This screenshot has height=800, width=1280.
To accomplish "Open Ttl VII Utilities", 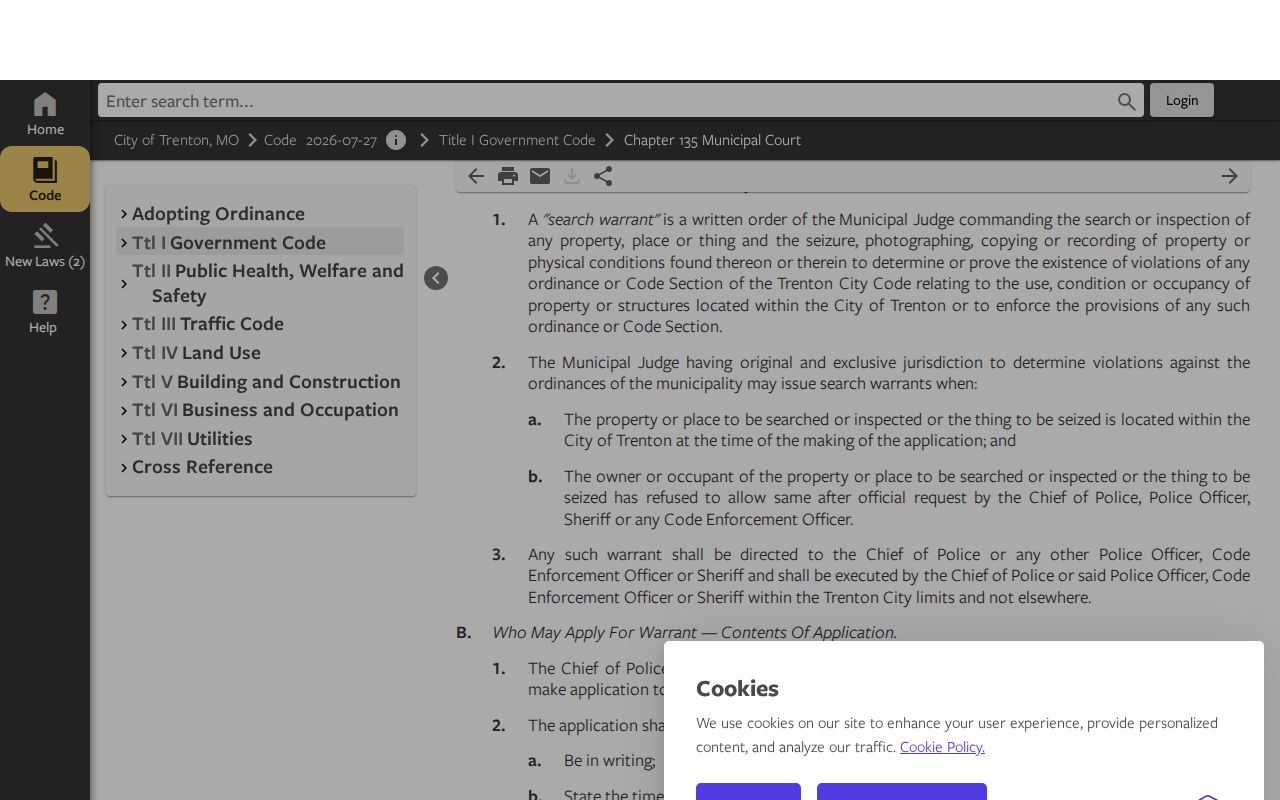I will coord(192,439).
